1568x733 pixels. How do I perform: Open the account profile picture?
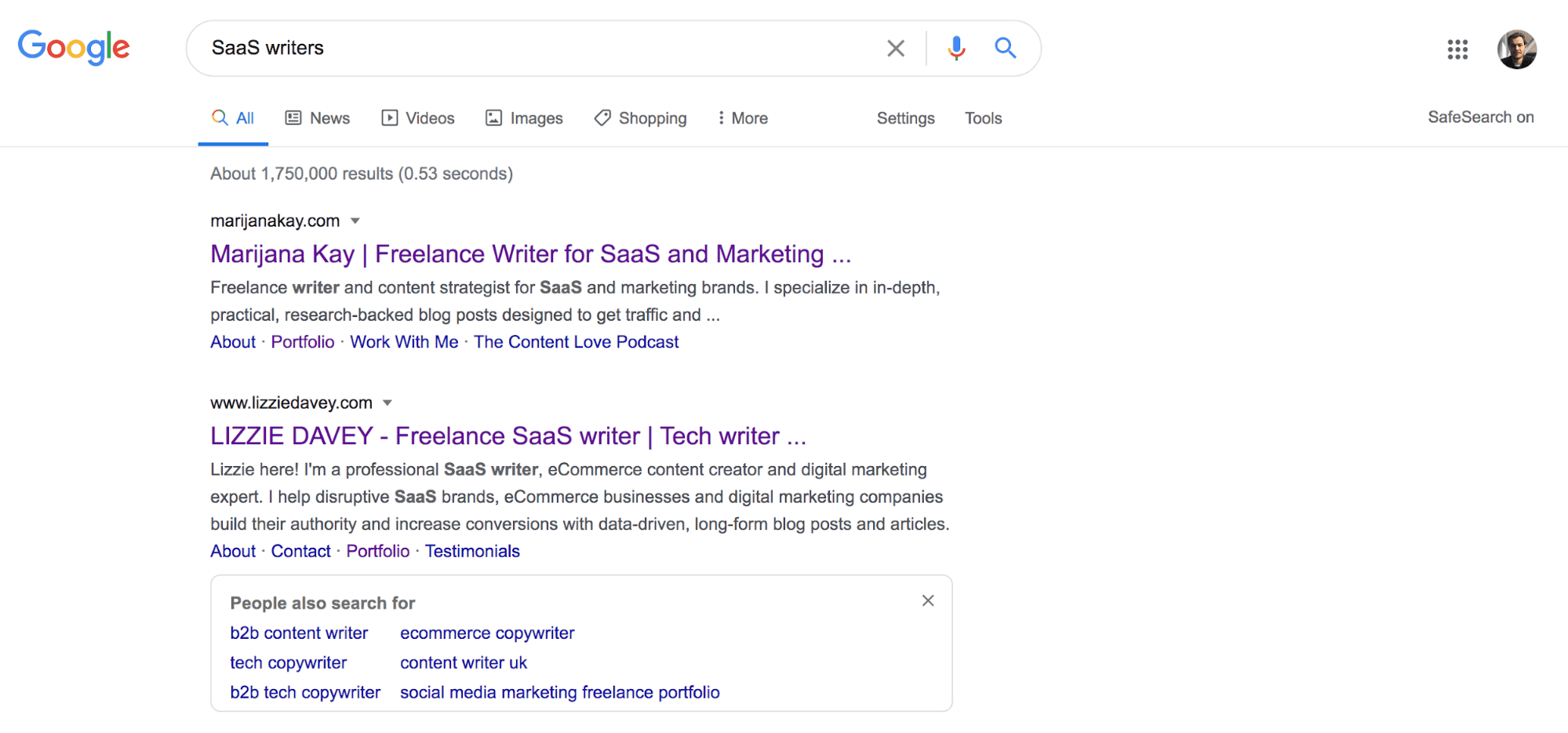[x=1517, y=49]
